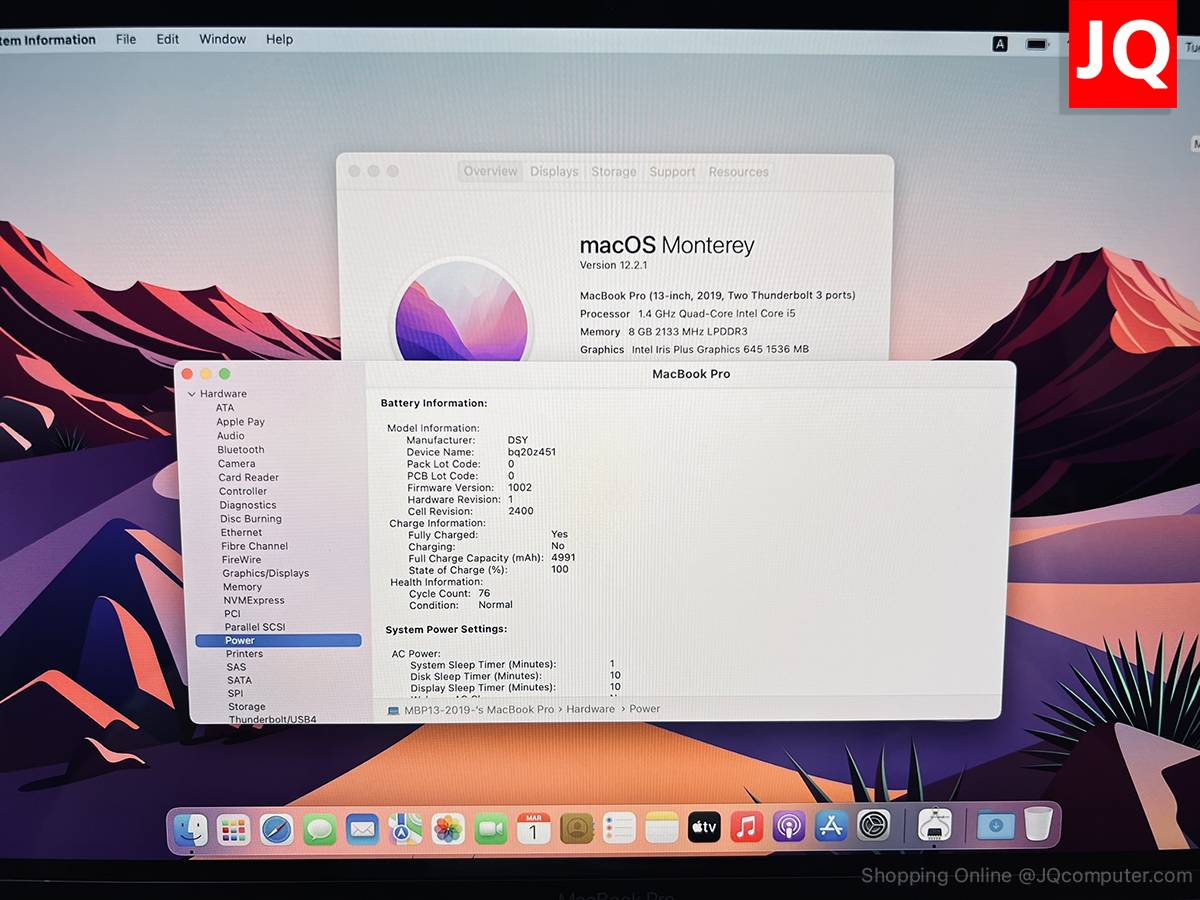Collapse the Hardware section in the sidebar
1200x900 pixels.
pyautogui.click(x=192, y=394)
